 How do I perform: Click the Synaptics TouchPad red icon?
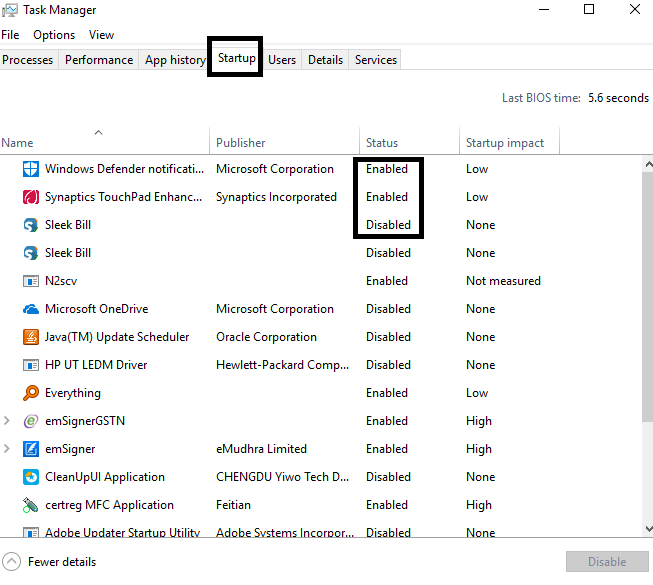click(x=30, y=197)
